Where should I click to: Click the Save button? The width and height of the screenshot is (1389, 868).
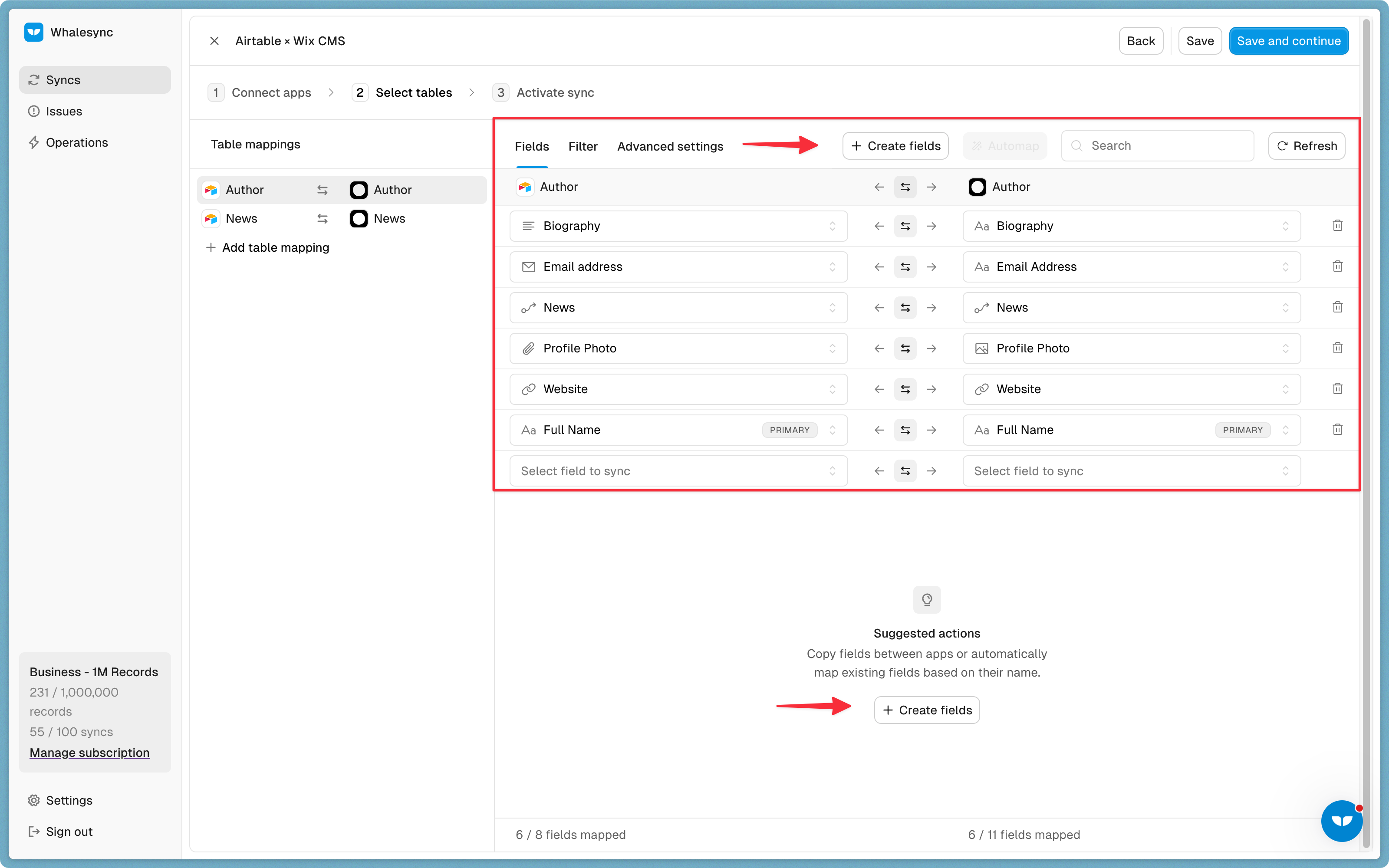(x=1200, y=41)
